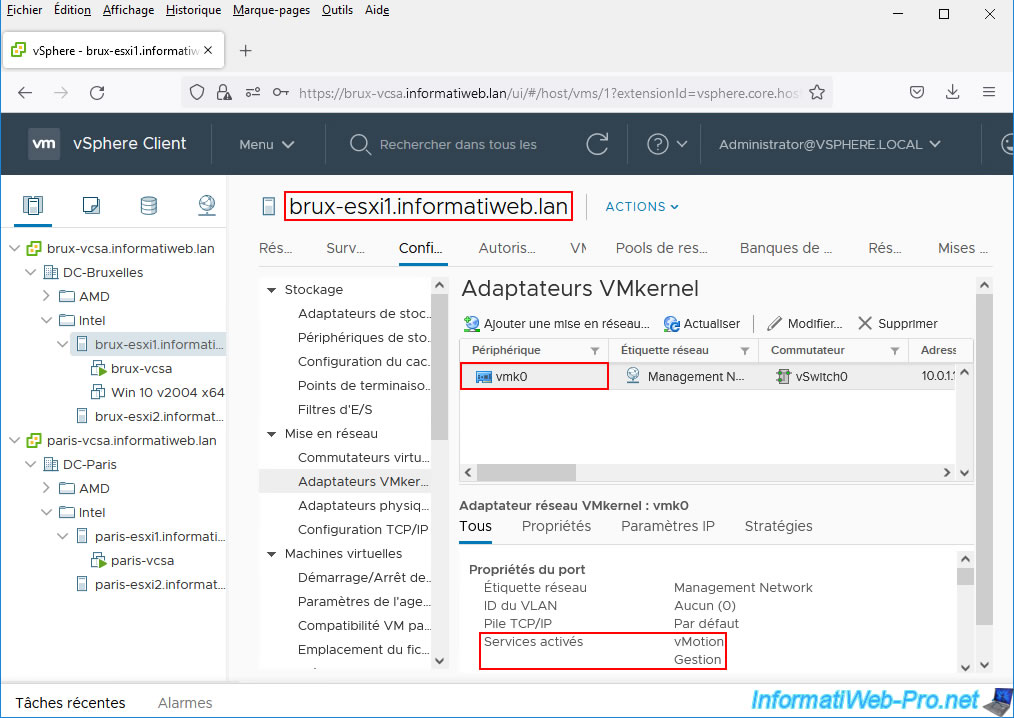The width and height of the screenshot is (1014, 718).
Task: Open the vSphere Client Menu dropdown
Action: coord(266,144)
